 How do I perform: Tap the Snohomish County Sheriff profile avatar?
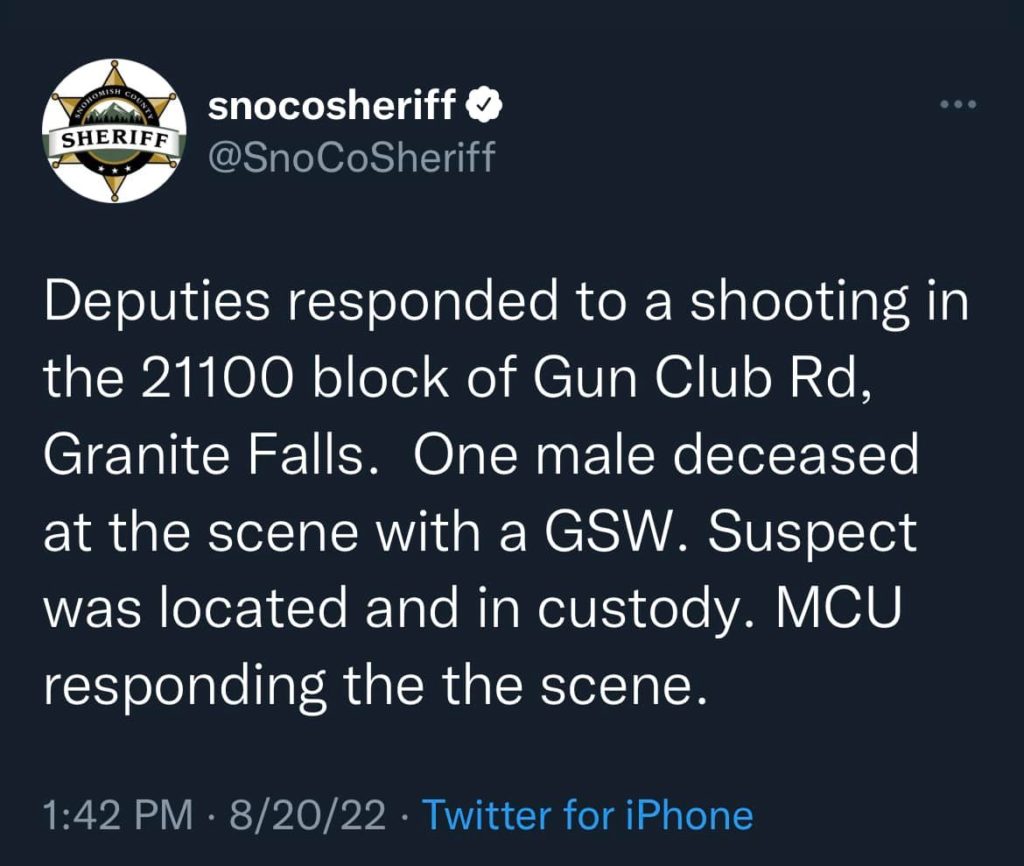114,131
